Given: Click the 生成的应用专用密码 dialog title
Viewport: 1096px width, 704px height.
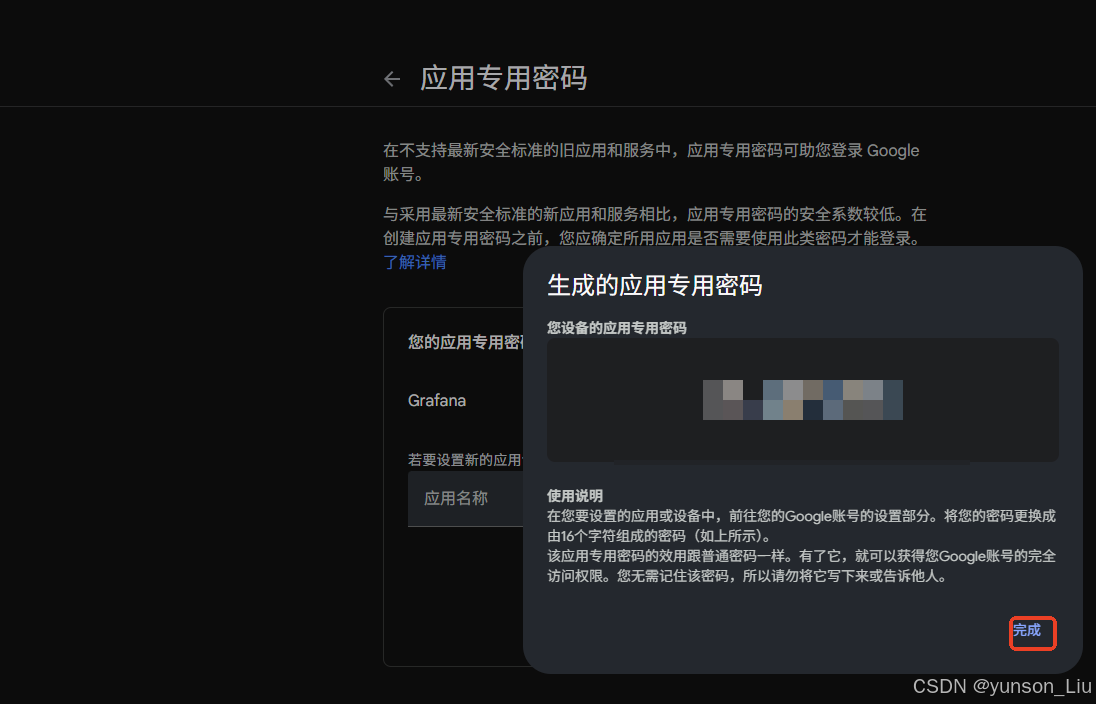Looking at the screenshot, I should (x=655, y=285).
